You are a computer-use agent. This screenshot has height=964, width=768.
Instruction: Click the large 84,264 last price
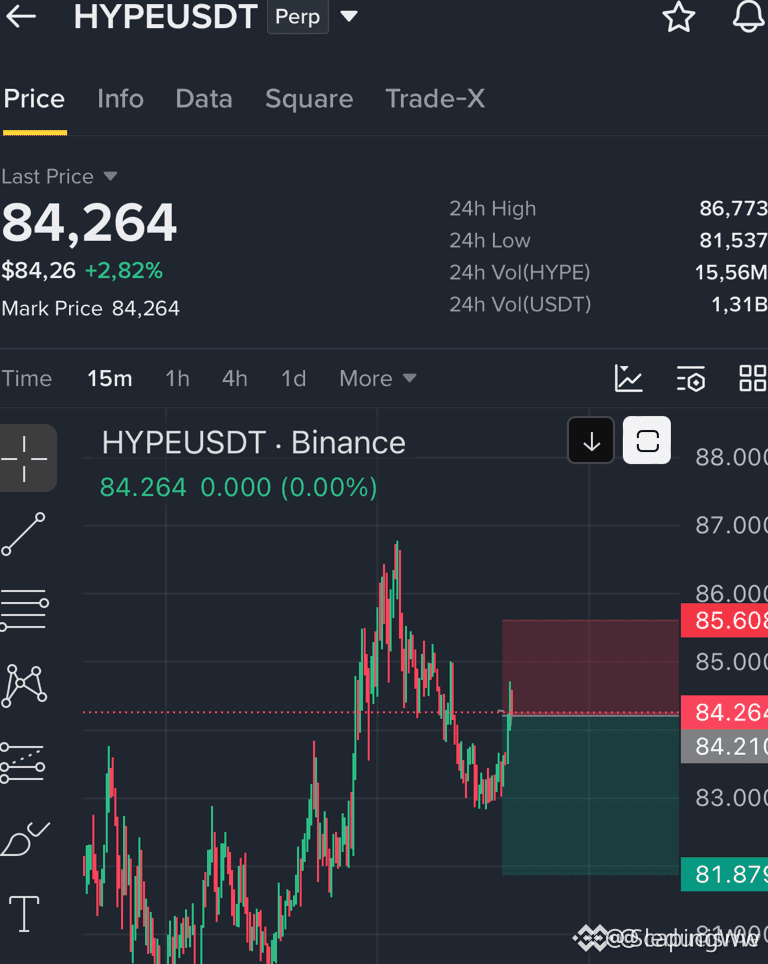[x=89, y=223]
